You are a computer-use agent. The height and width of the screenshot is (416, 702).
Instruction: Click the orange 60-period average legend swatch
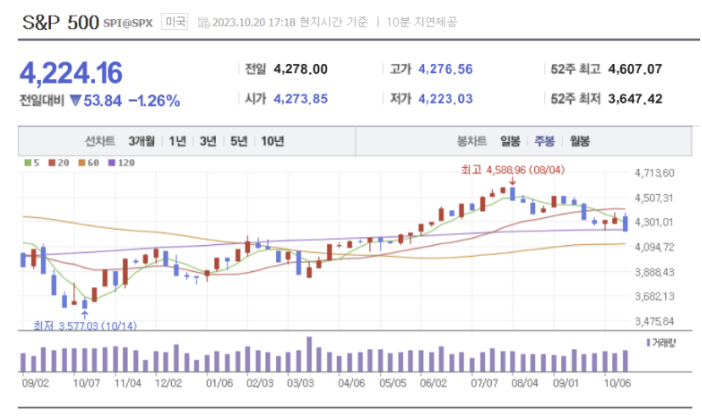click(x=81, y=163)
